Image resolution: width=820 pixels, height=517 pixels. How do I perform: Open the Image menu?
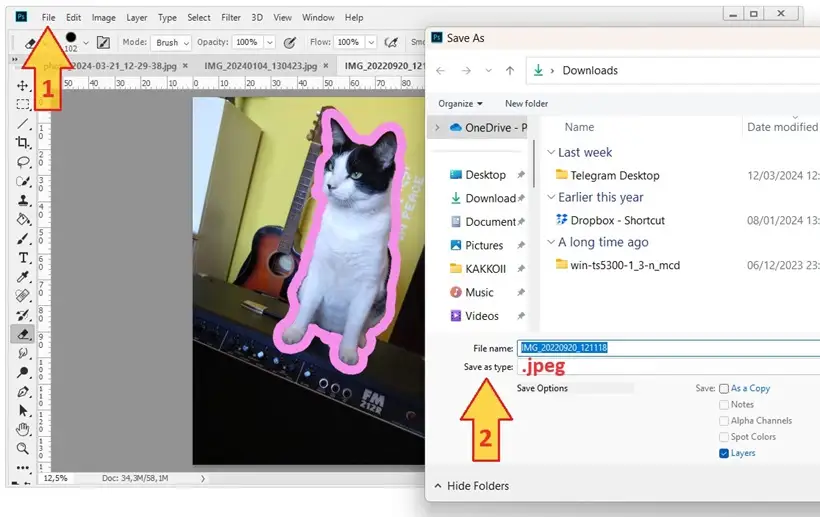tap(104, 18)
